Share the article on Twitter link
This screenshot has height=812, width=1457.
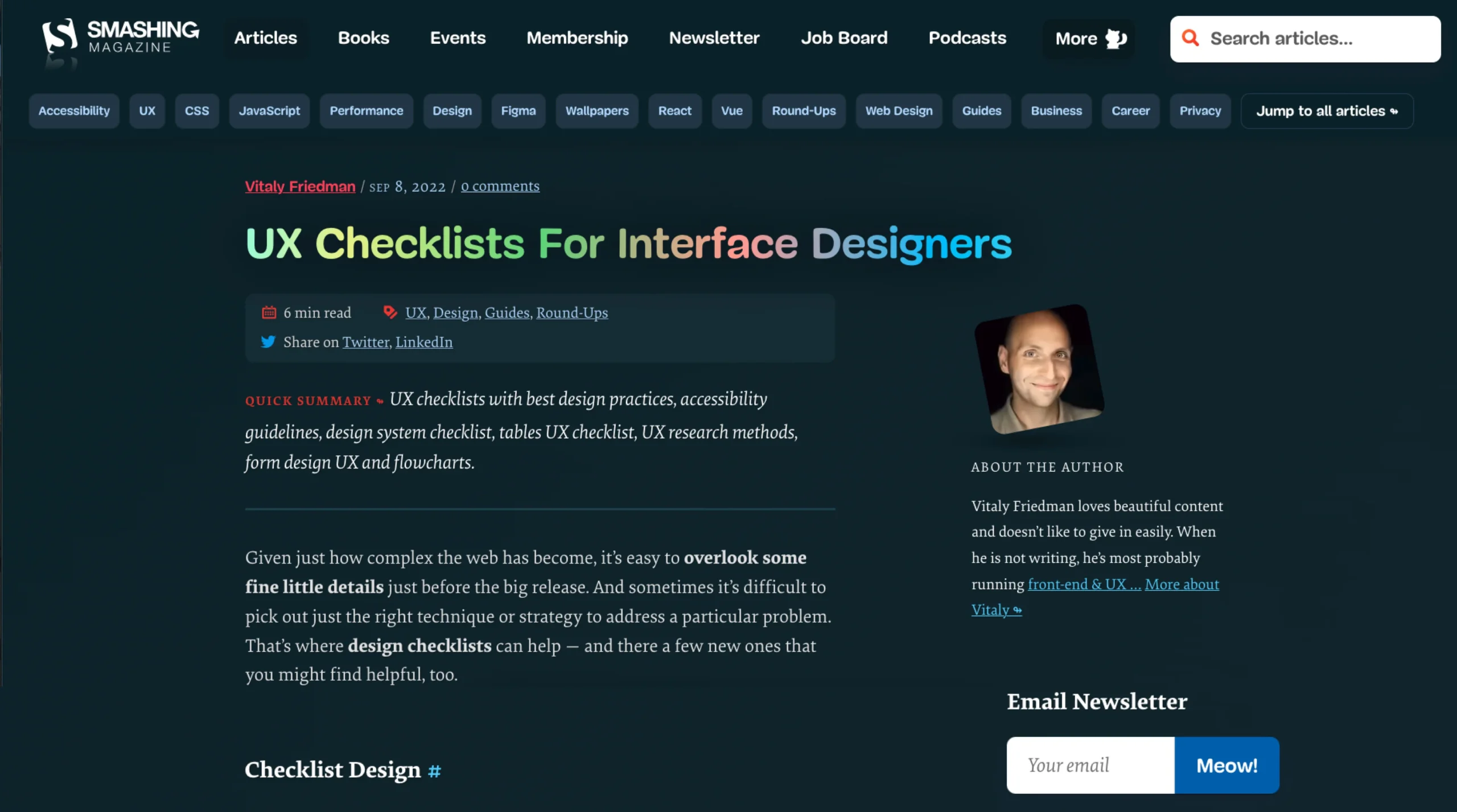point(366,342)
